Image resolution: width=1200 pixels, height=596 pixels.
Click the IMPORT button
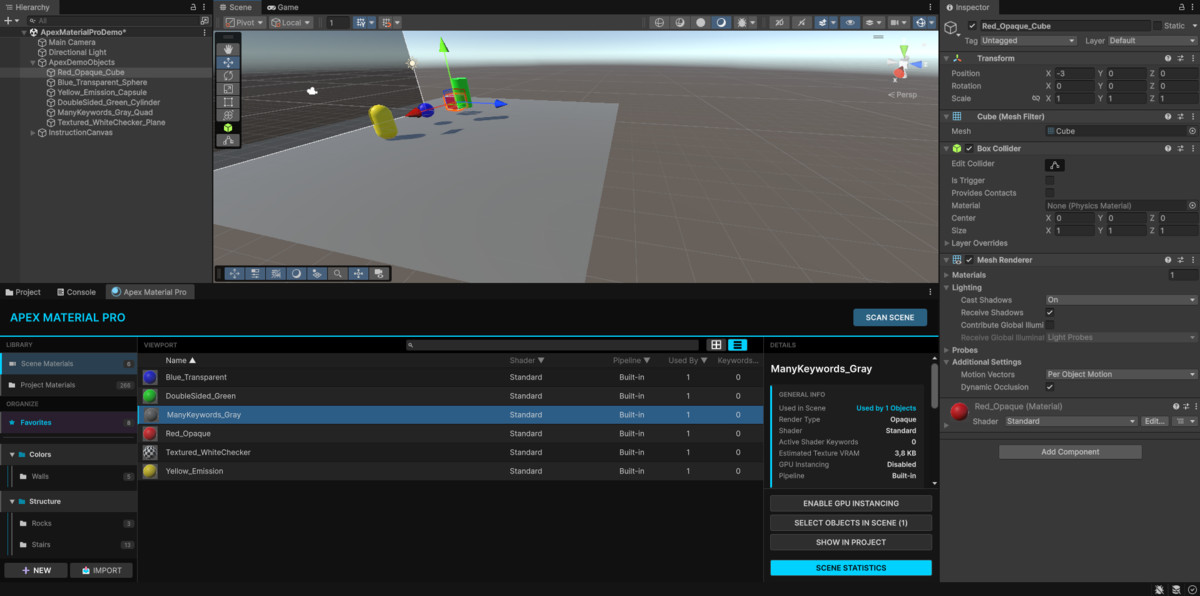(x=101, y=570)
